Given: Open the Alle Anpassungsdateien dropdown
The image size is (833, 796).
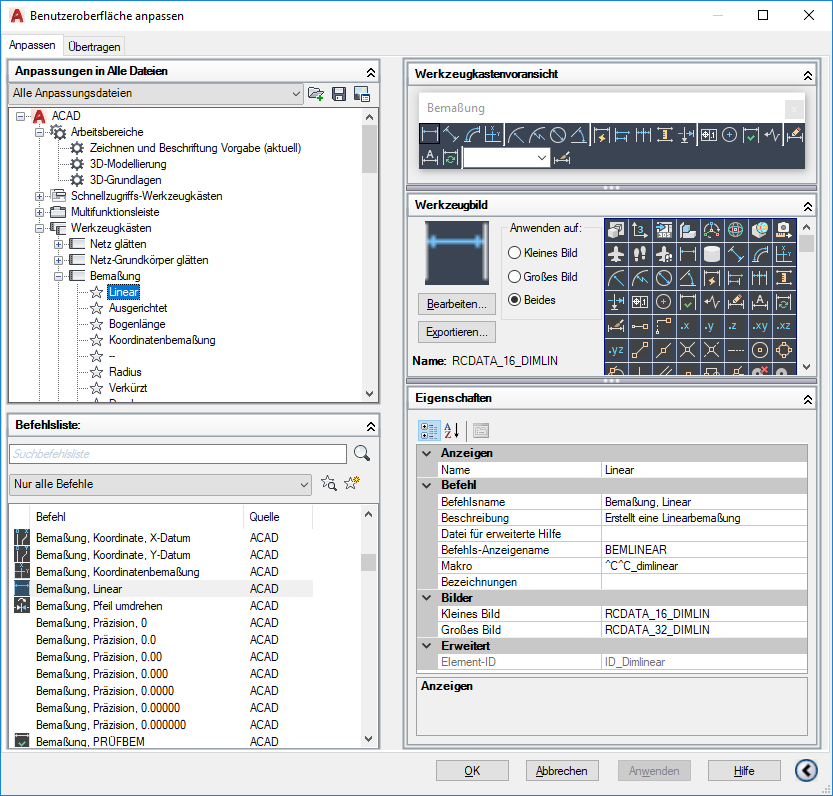Looking at the screenshot, I should tap(156, 94).
